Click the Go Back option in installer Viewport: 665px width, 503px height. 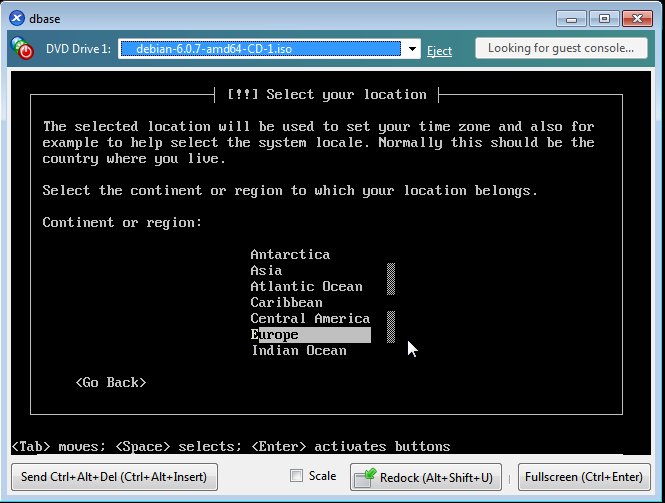111,383
